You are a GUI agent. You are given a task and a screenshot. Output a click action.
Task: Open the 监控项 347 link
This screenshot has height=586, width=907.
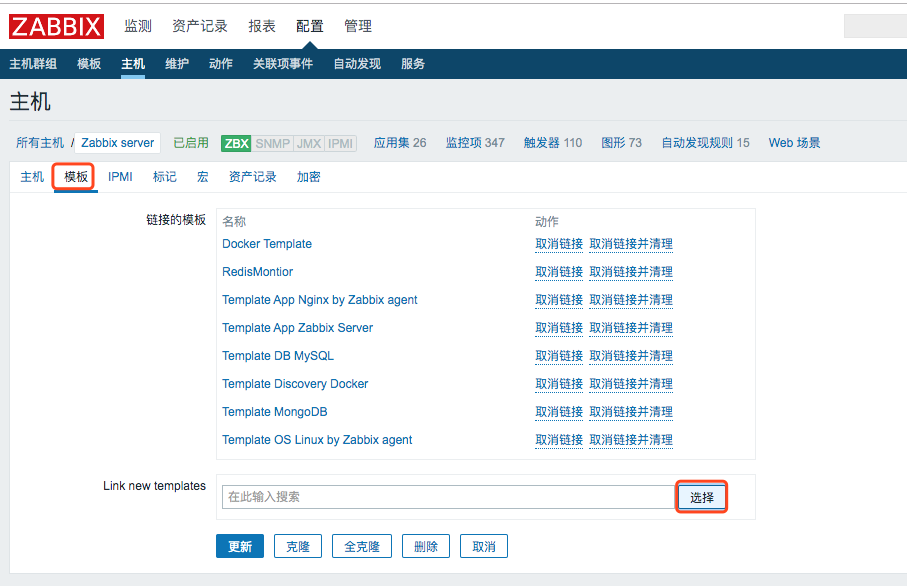click(475, 143)
